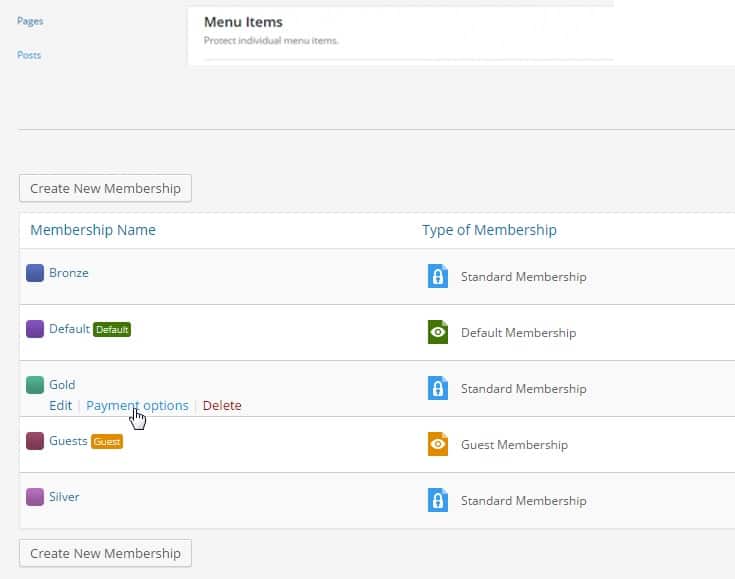Click the Menu Items heading
This screenshot has width=735, height=579.
point(243,22)
